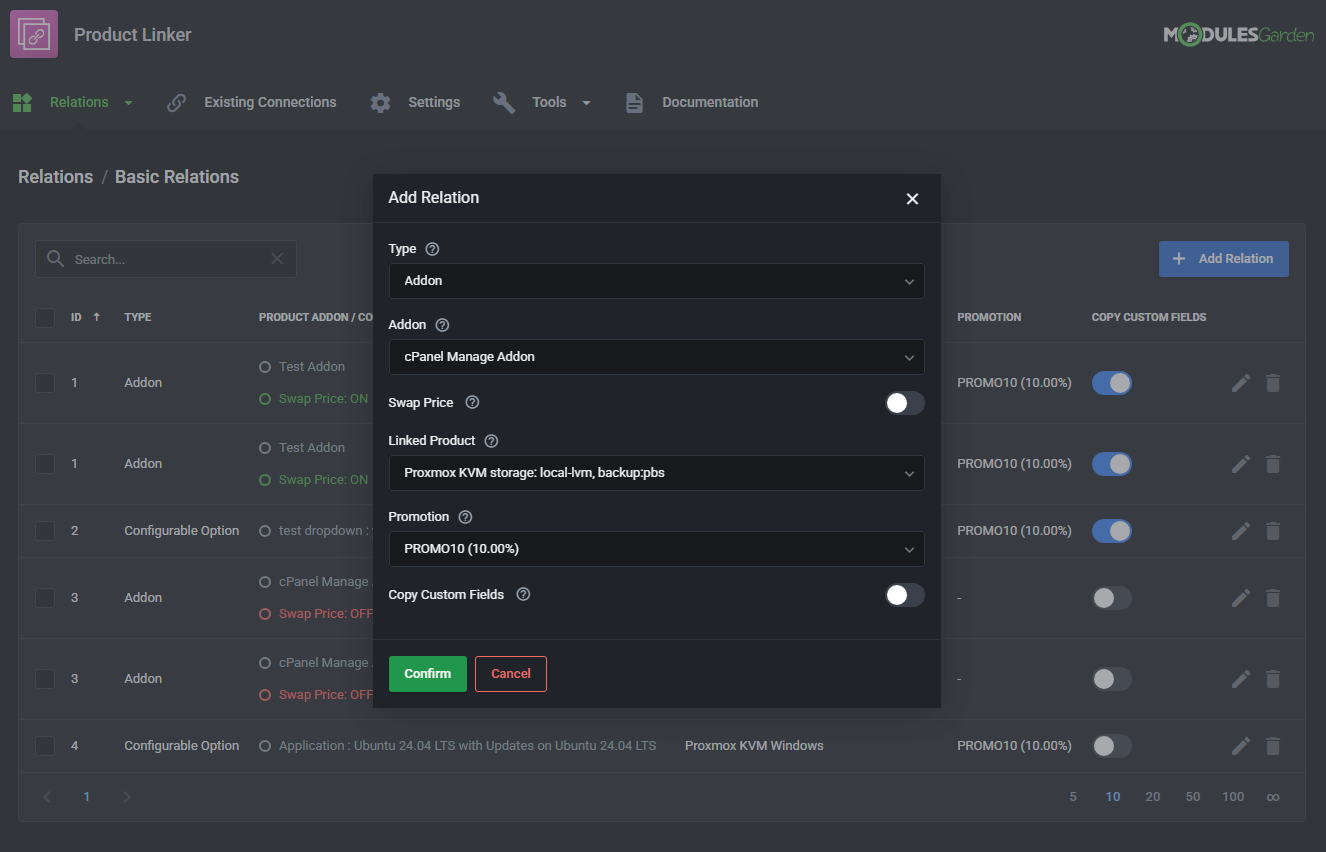Toggle copy custom fields for row ID 4

[x=1112, y=746]
